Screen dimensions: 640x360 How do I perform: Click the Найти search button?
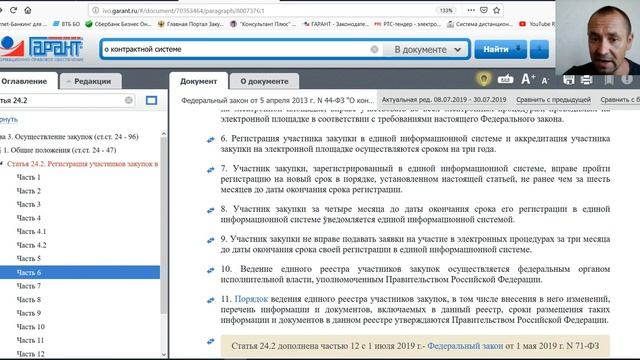tap(500, 49)
